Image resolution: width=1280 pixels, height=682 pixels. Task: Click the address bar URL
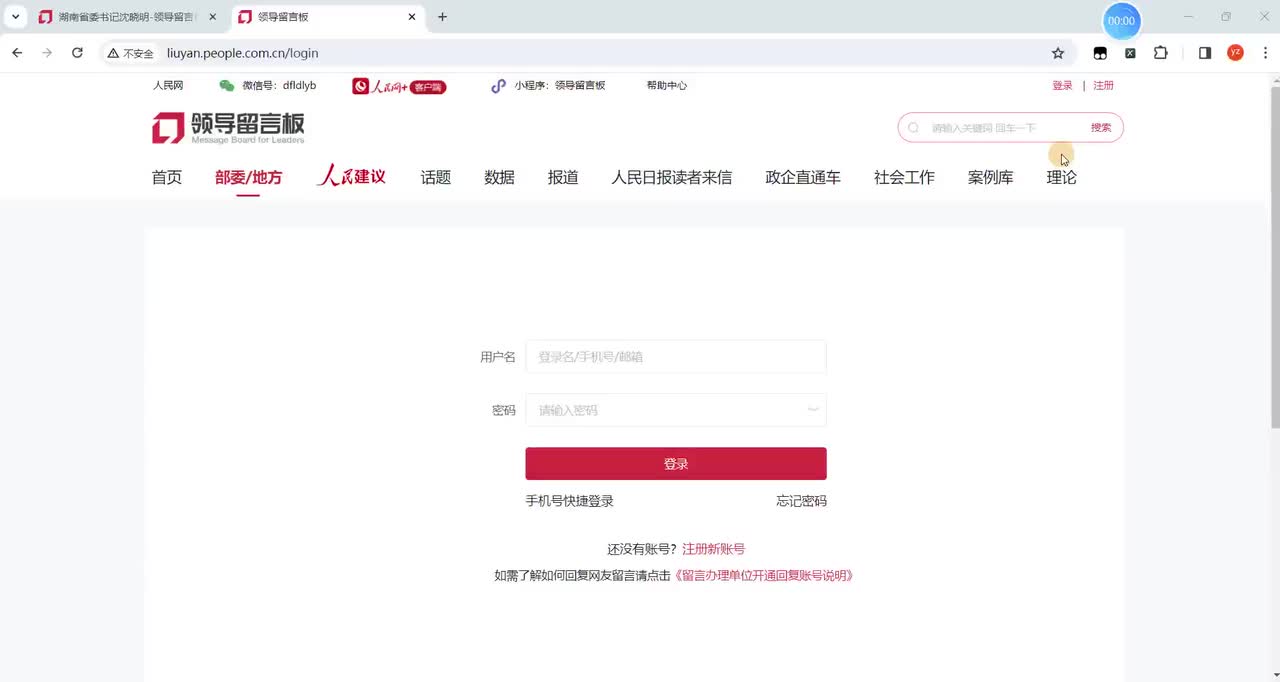pyautogui.click(x=243, y=53)
